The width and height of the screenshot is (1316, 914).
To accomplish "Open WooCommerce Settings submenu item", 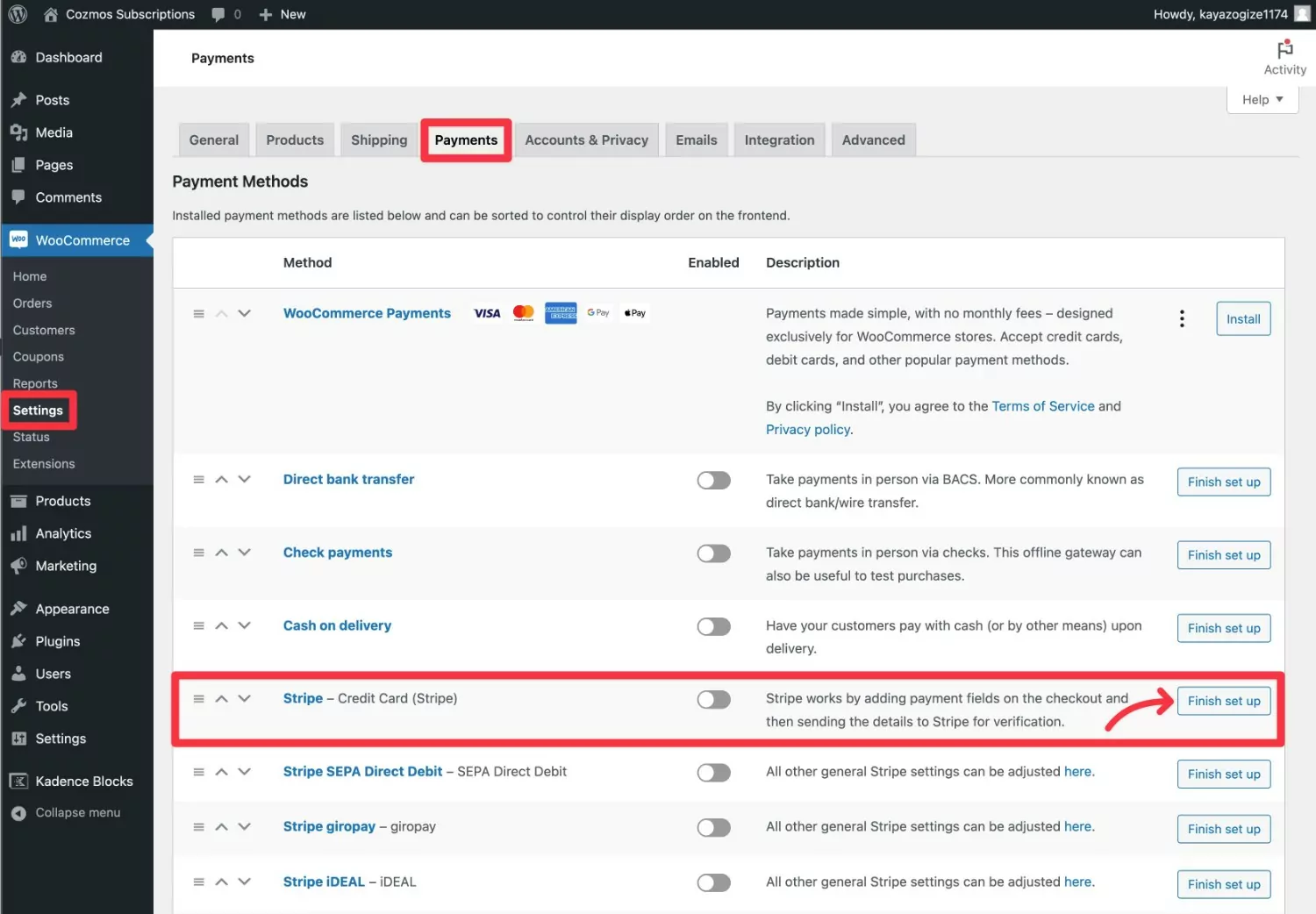I will coord(38,411).
